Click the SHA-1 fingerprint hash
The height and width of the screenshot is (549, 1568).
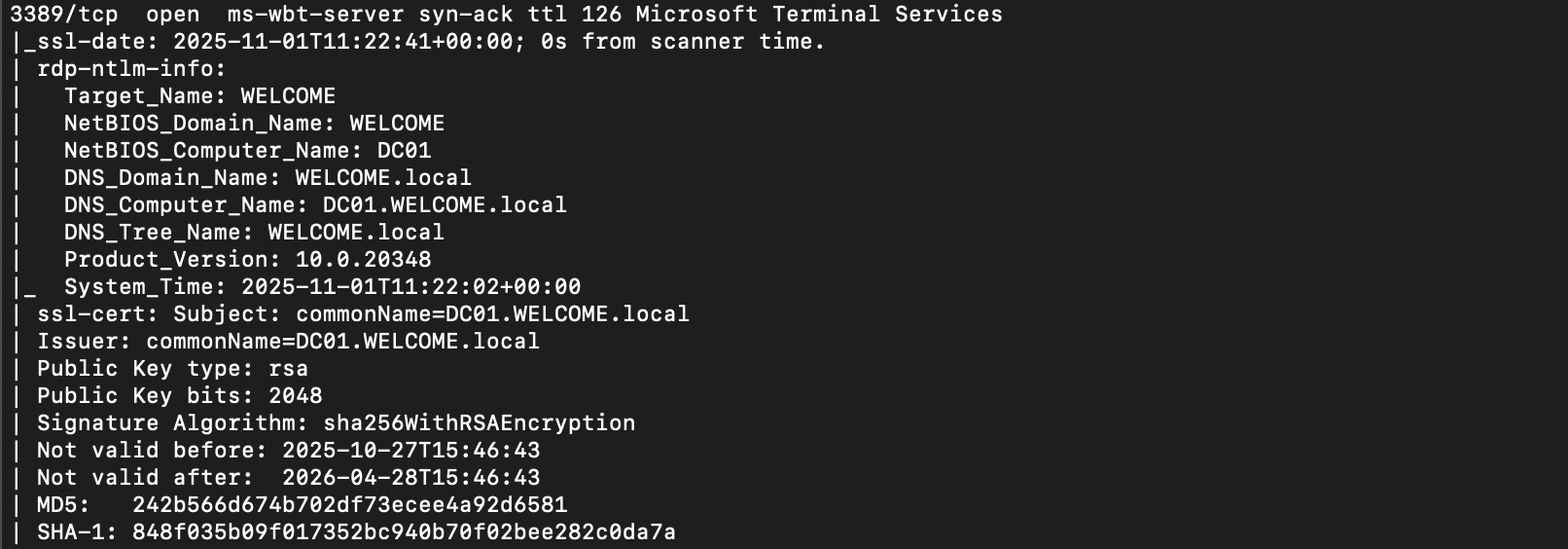pos(404,532)
